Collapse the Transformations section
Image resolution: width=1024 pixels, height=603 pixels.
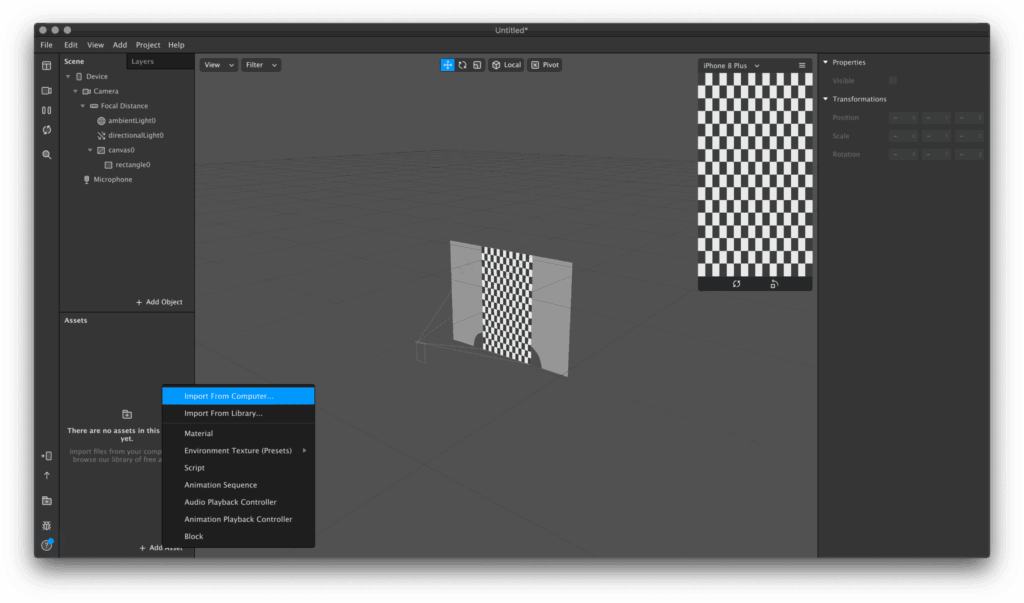(x=825, y=99)
